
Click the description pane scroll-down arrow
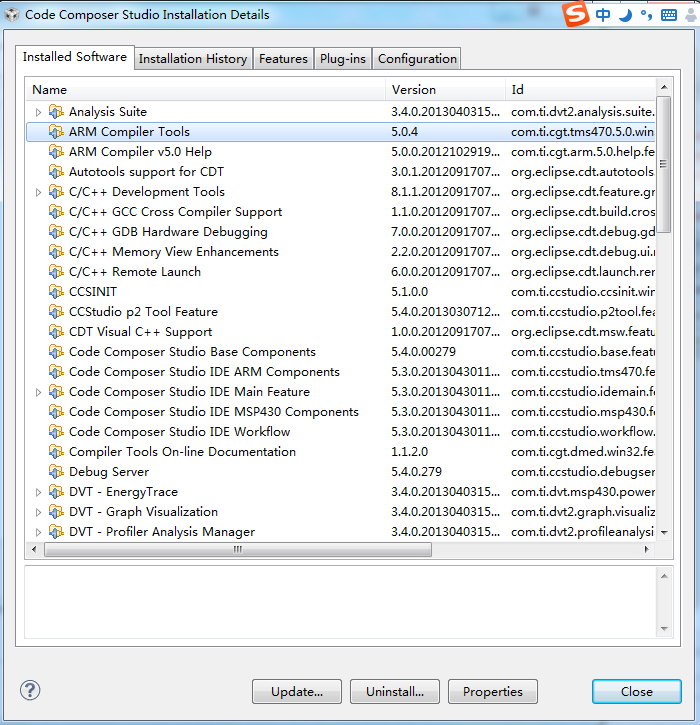click(664, 628)
